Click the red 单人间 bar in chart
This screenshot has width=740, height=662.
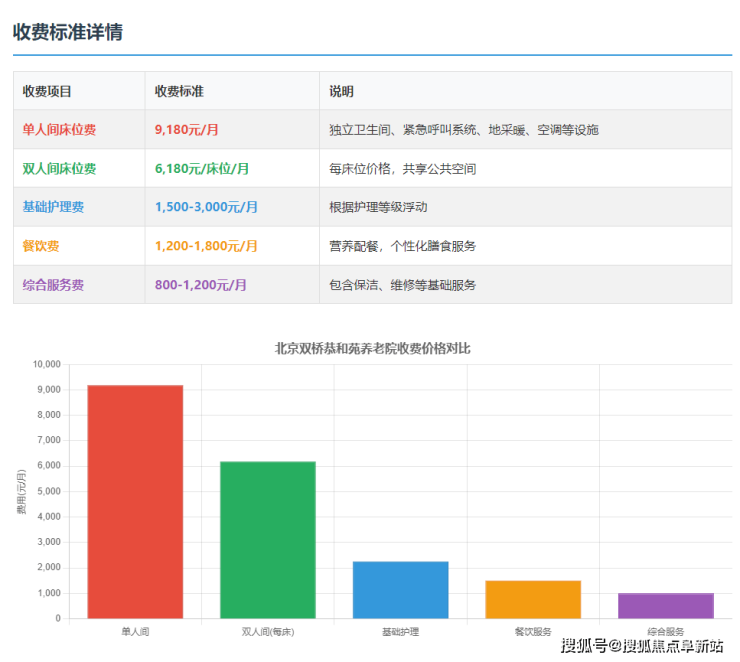(135, 501)
